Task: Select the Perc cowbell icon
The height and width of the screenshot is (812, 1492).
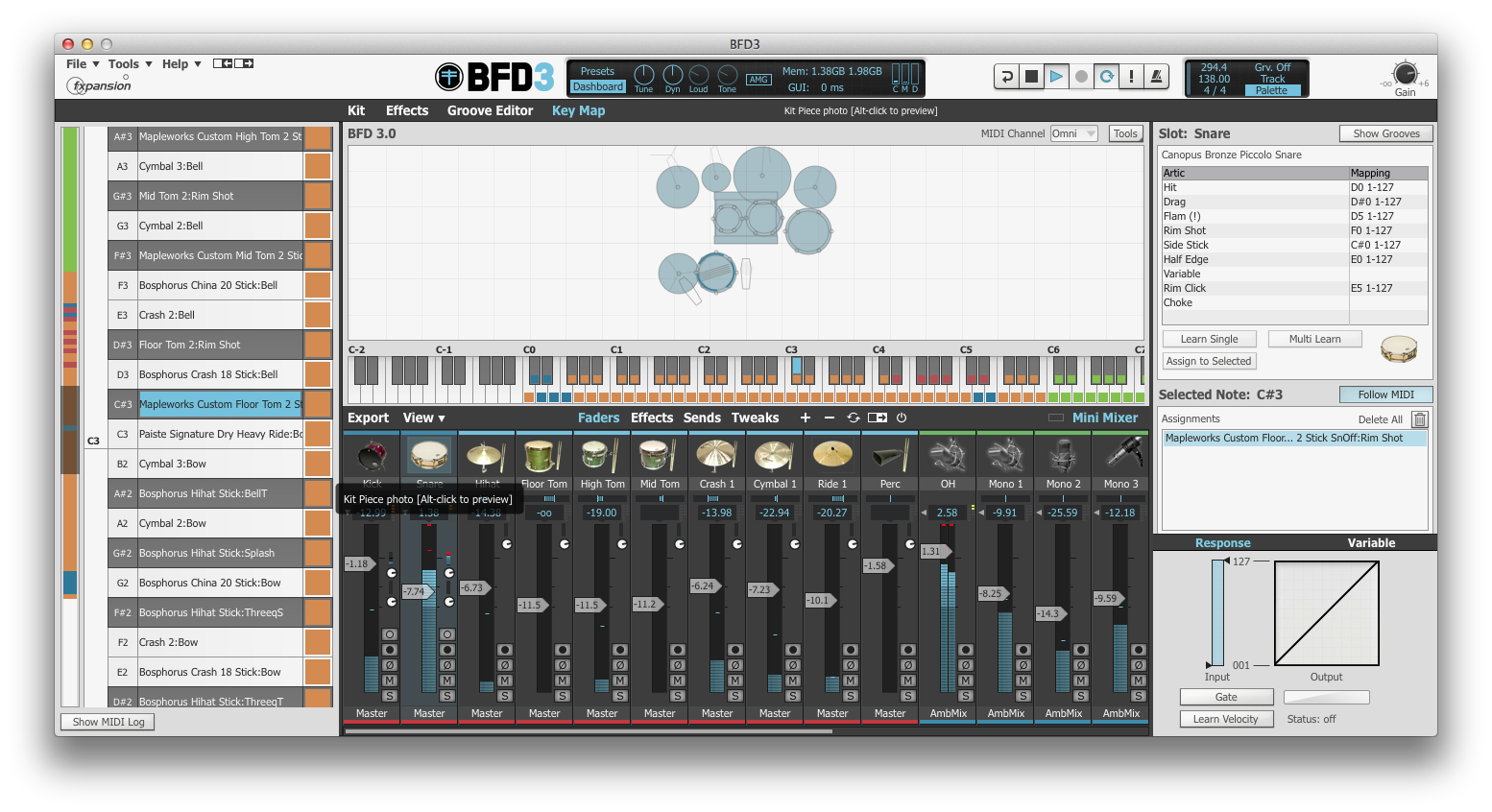Action: coord(890,455)
